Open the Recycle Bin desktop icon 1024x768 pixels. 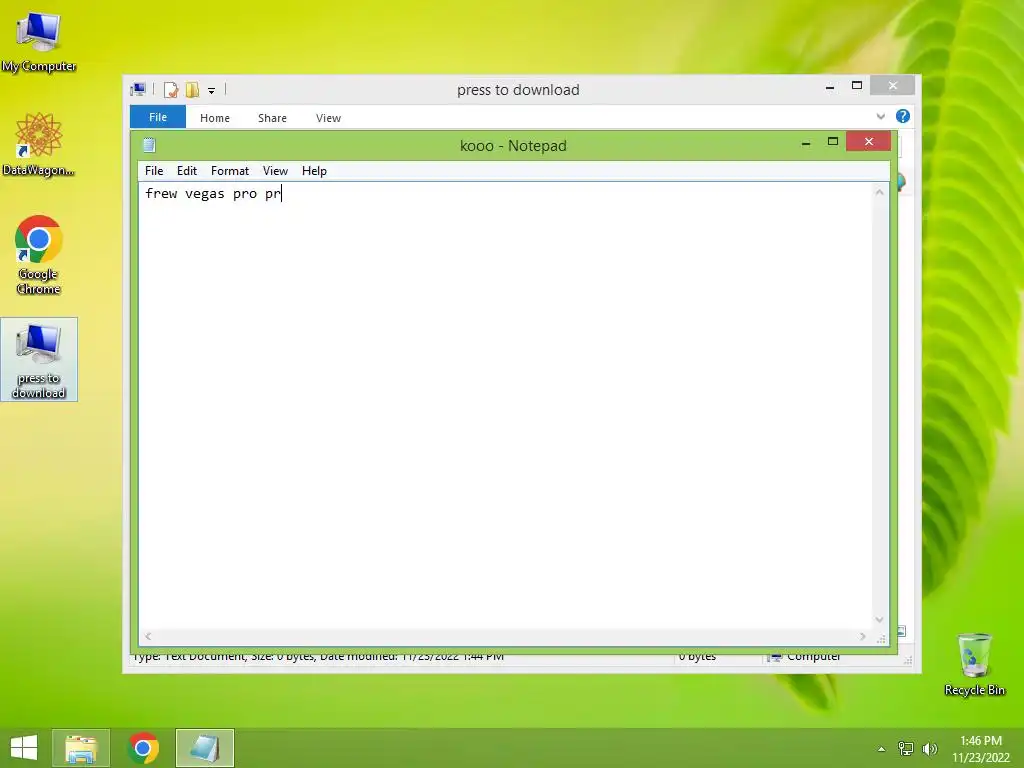point(974,664)
